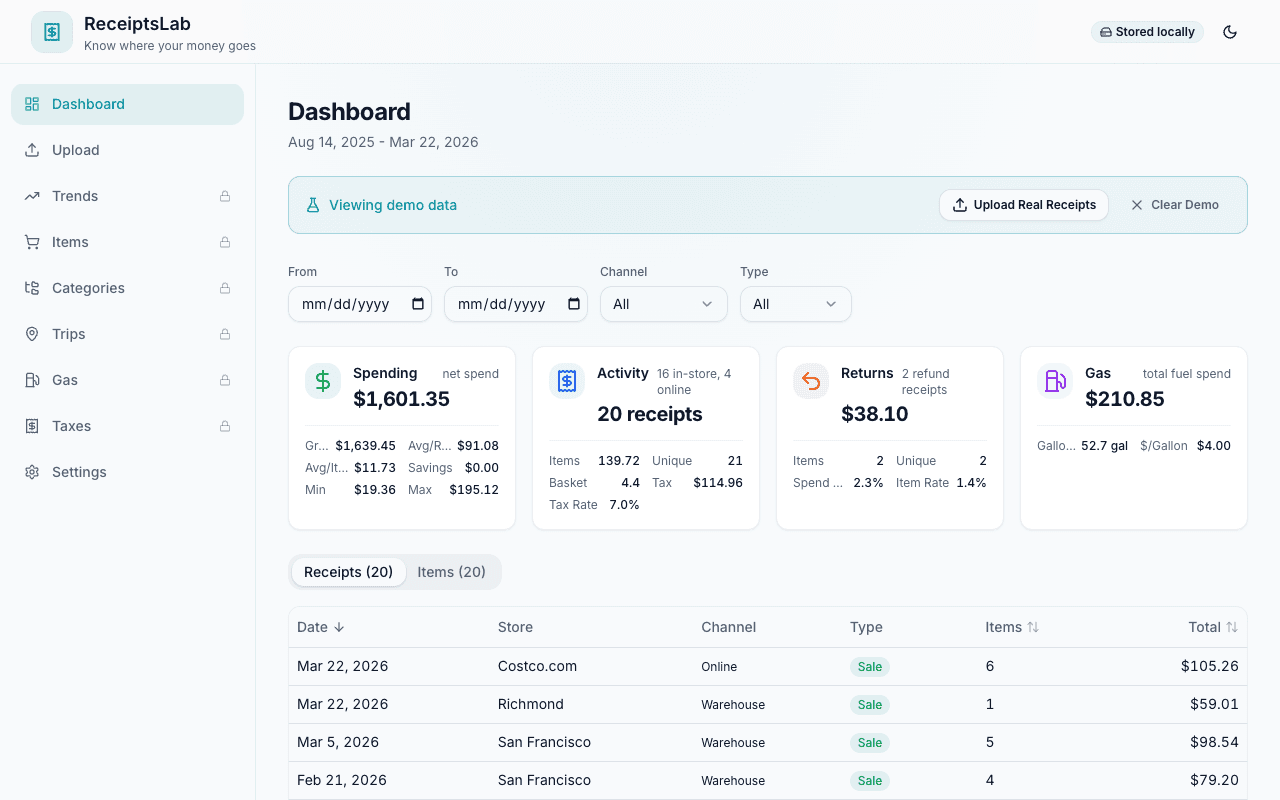Open the Dashboard section icon

click(32, 103)
